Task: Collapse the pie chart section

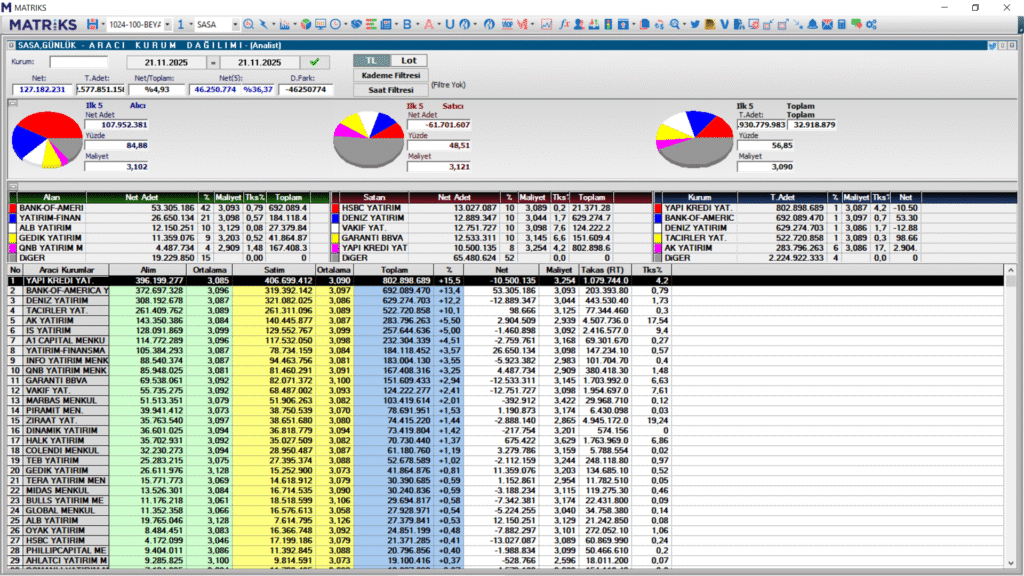Action: [x=12, y=101]
